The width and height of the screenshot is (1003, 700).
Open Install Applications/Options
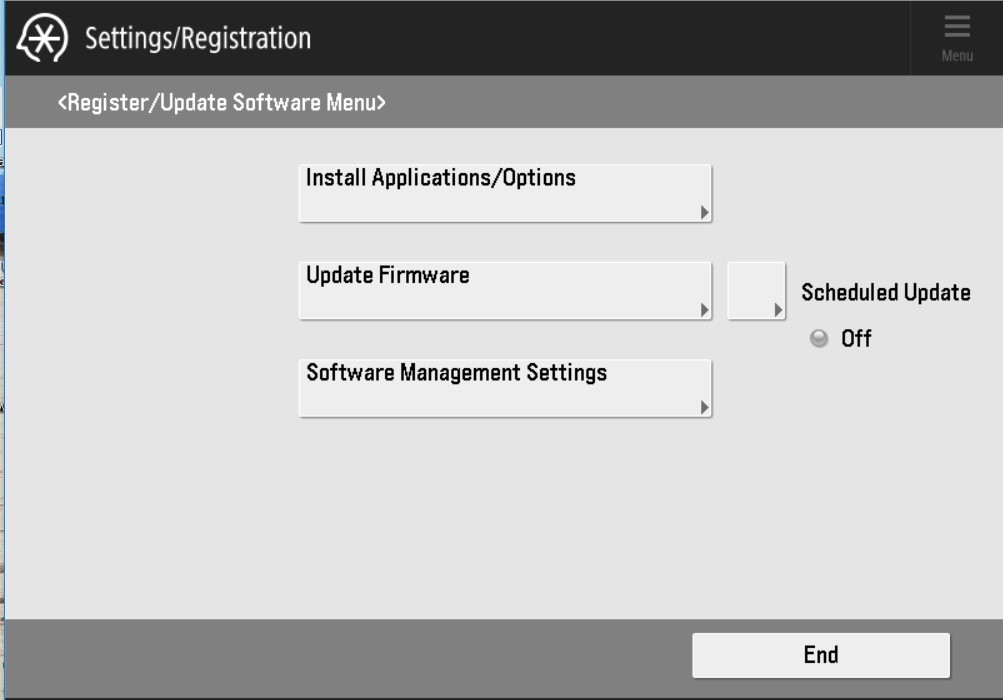click(x=504, y=193)
